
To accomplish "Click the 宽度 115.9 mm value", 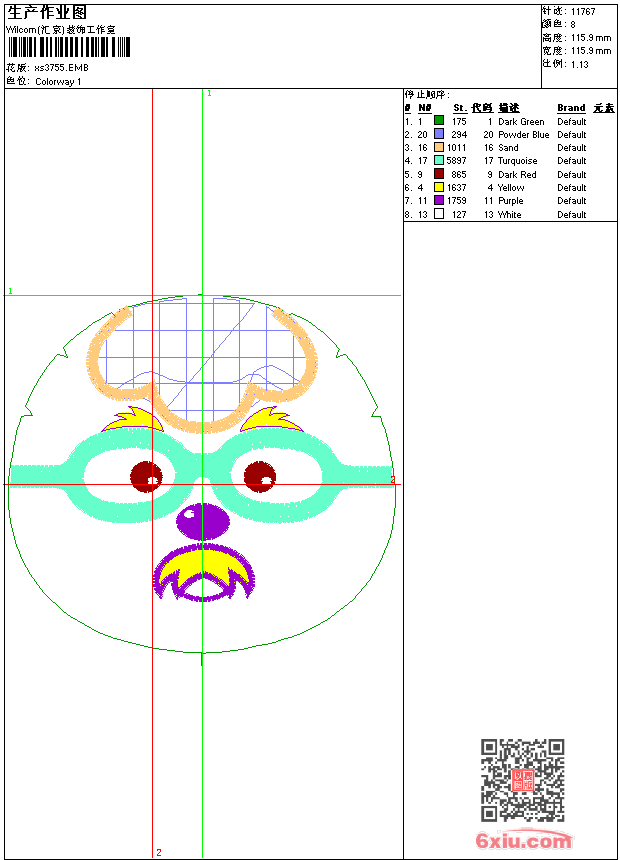I will pyautogui.click(x=591, y=51).
